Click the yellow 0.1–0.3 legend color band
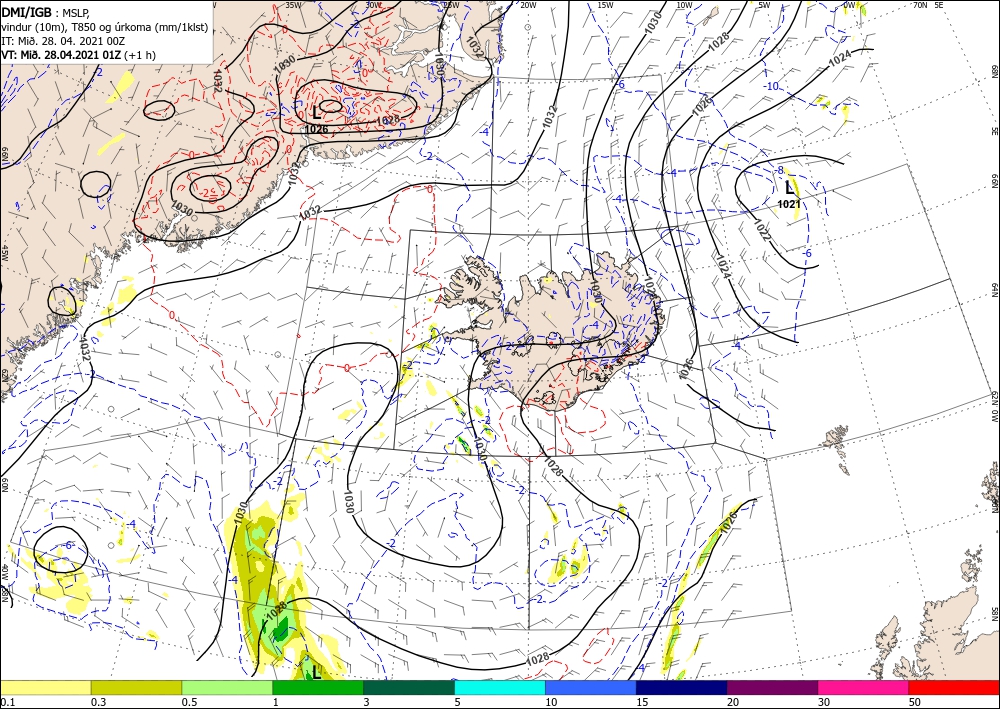 click(45, 687)
